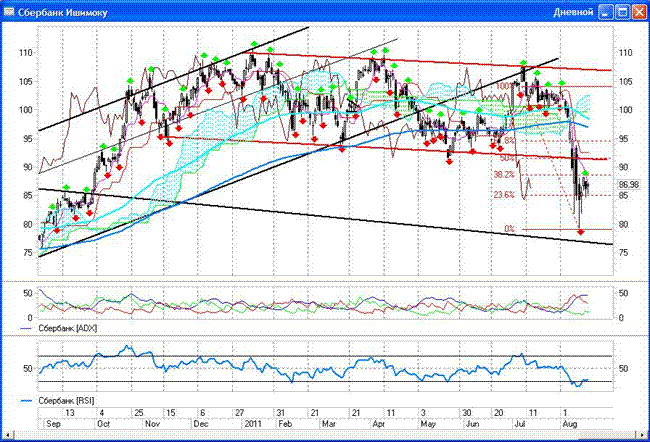Minimize the Сбербанк Ишимоку chart window
The height and width of the screenshot is (442, 650).
(605, 12)
